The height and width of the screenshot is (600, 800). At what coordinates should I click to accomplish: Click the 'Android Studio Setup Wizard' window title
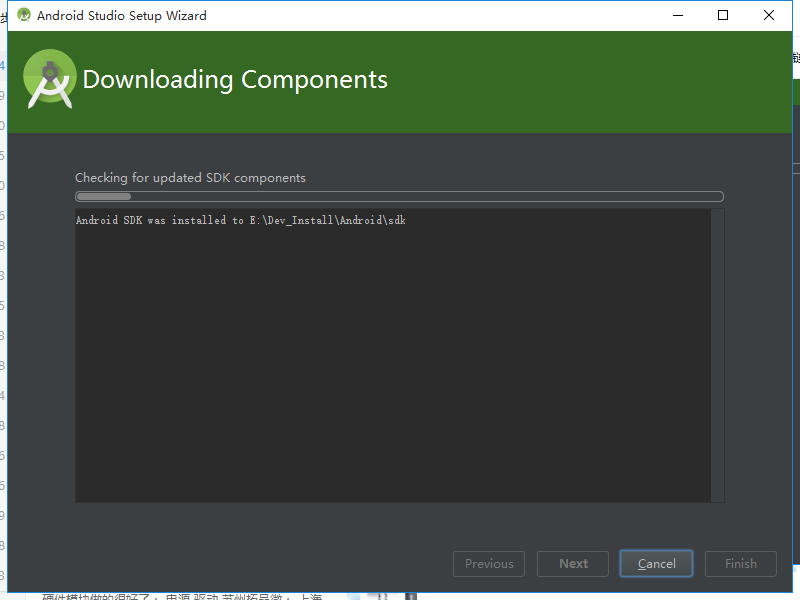[x=121, y=16]
